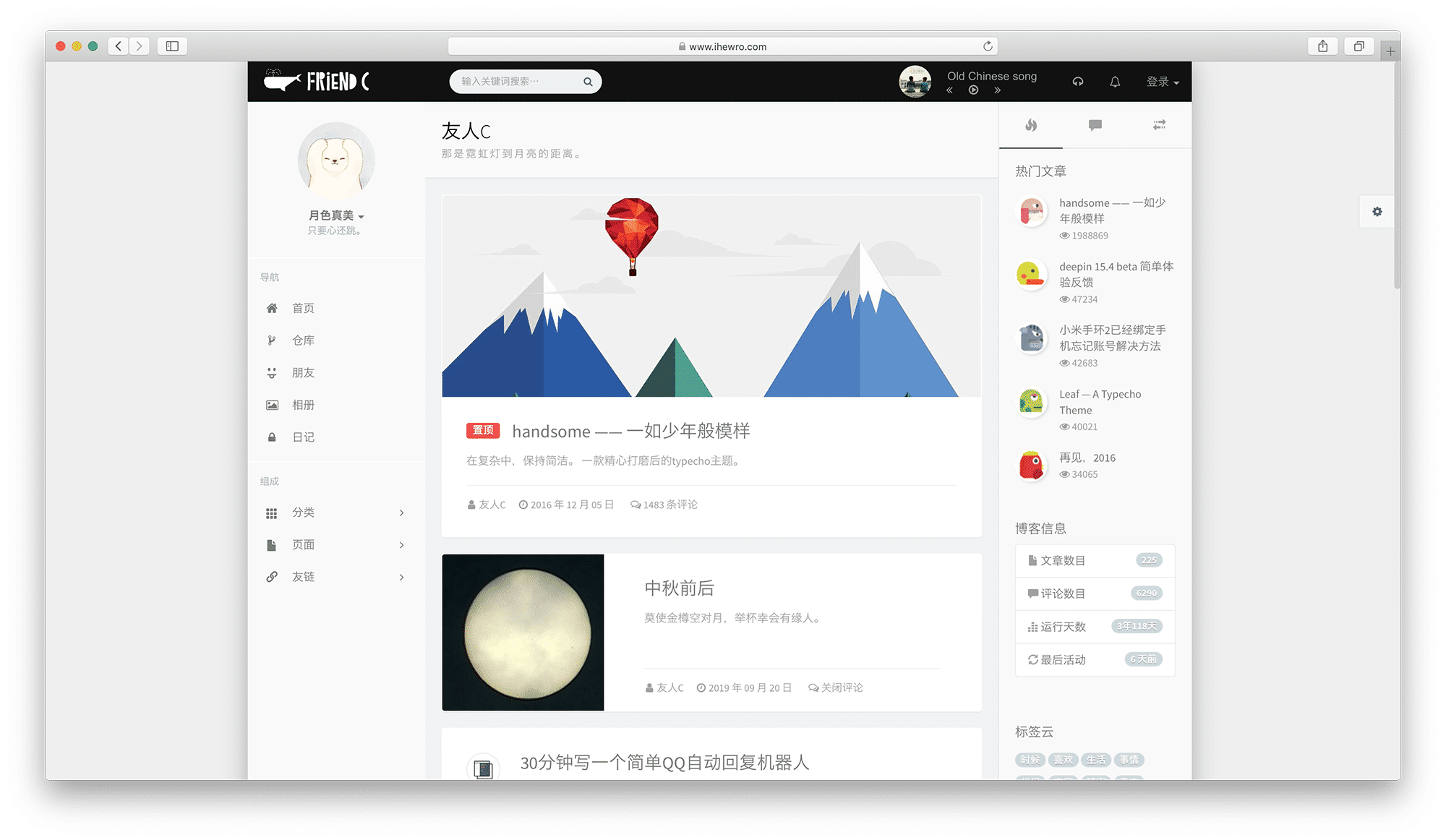
Task: Switch to the comments tab
Action: (x=1095, y=125)
